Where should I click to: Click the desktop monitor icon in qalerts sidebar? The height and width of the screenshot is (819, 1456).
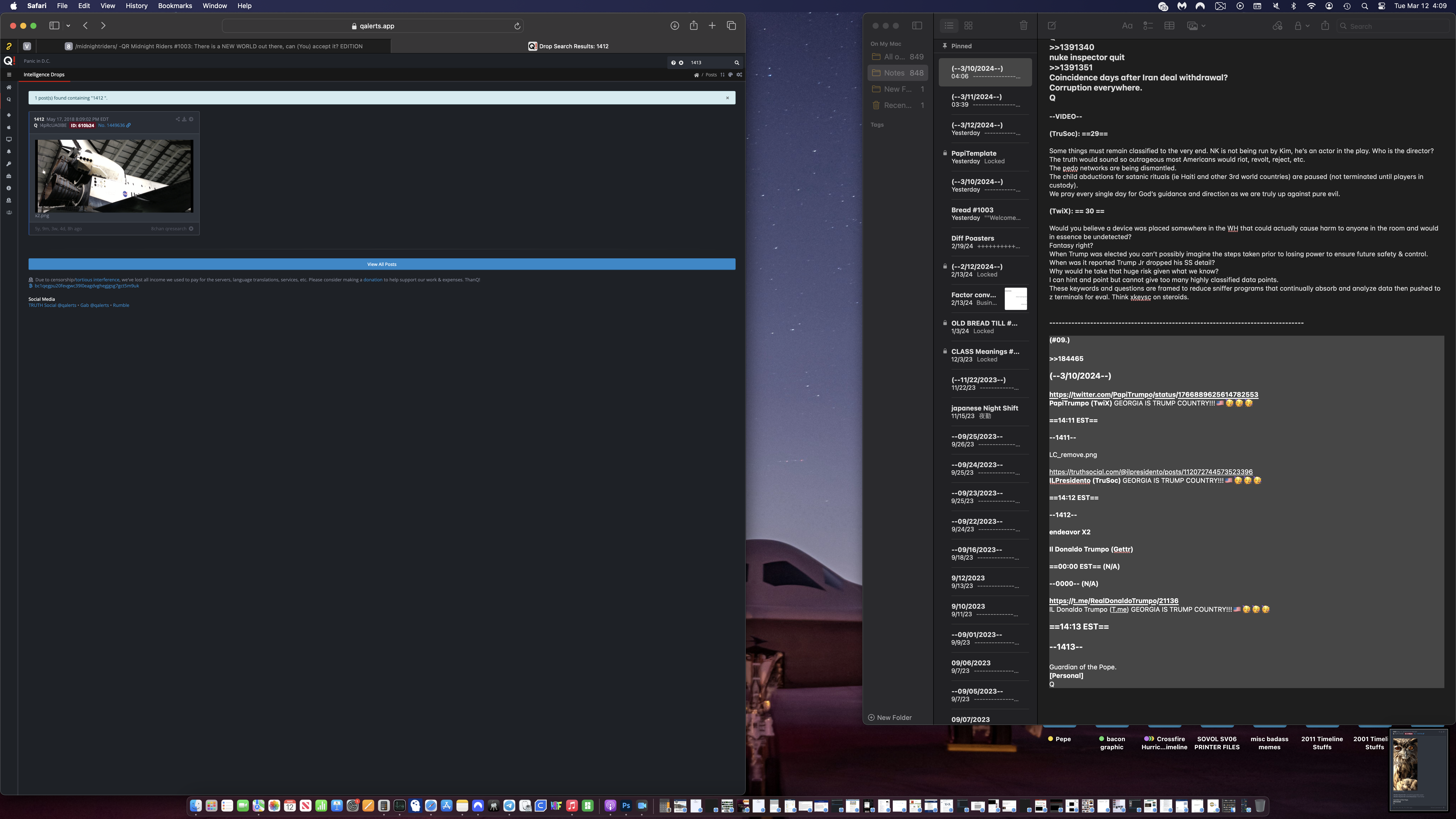click(x=9, y=139)
